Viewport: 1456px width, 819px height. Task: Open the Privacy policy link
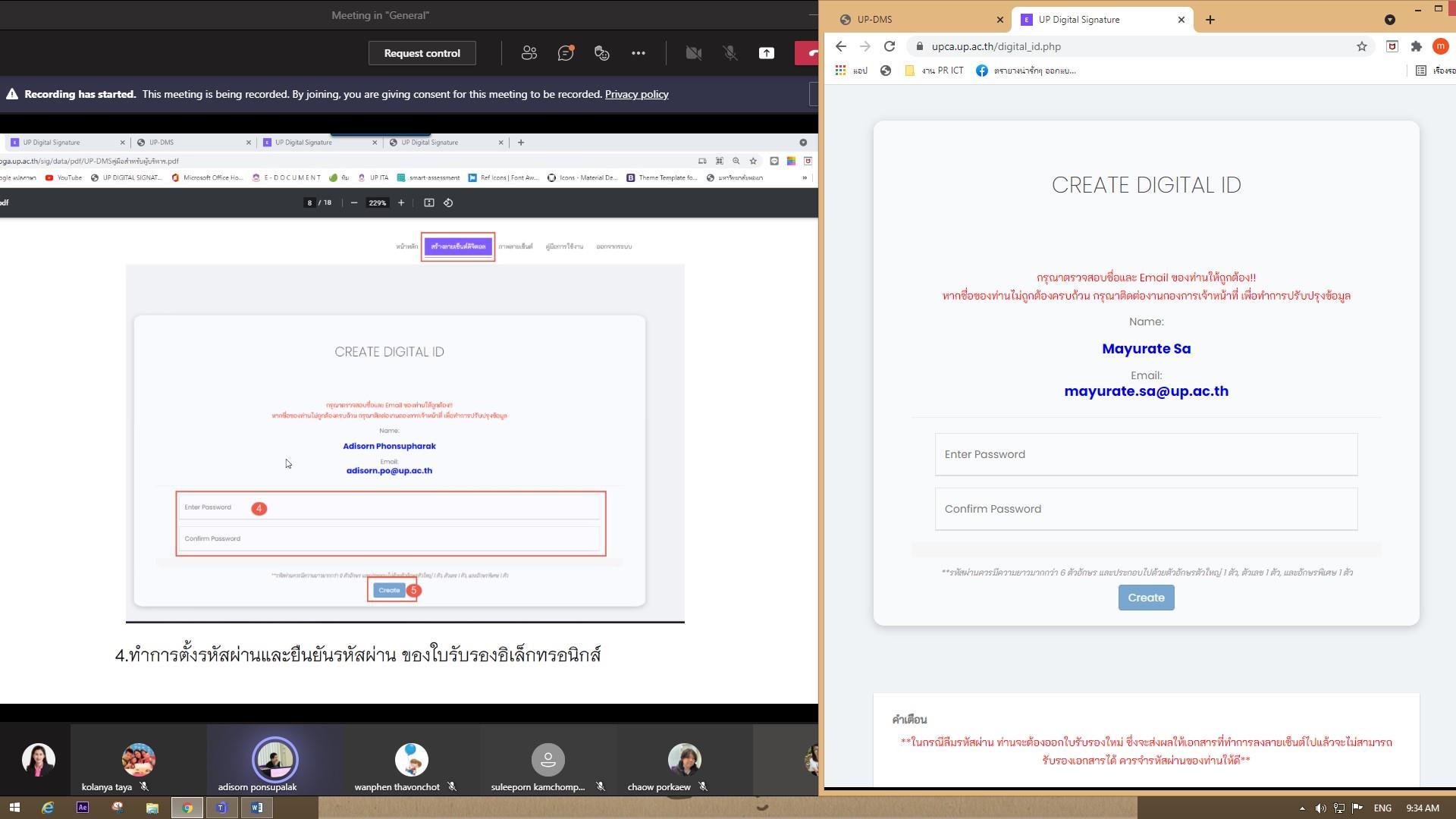point(636,94)
